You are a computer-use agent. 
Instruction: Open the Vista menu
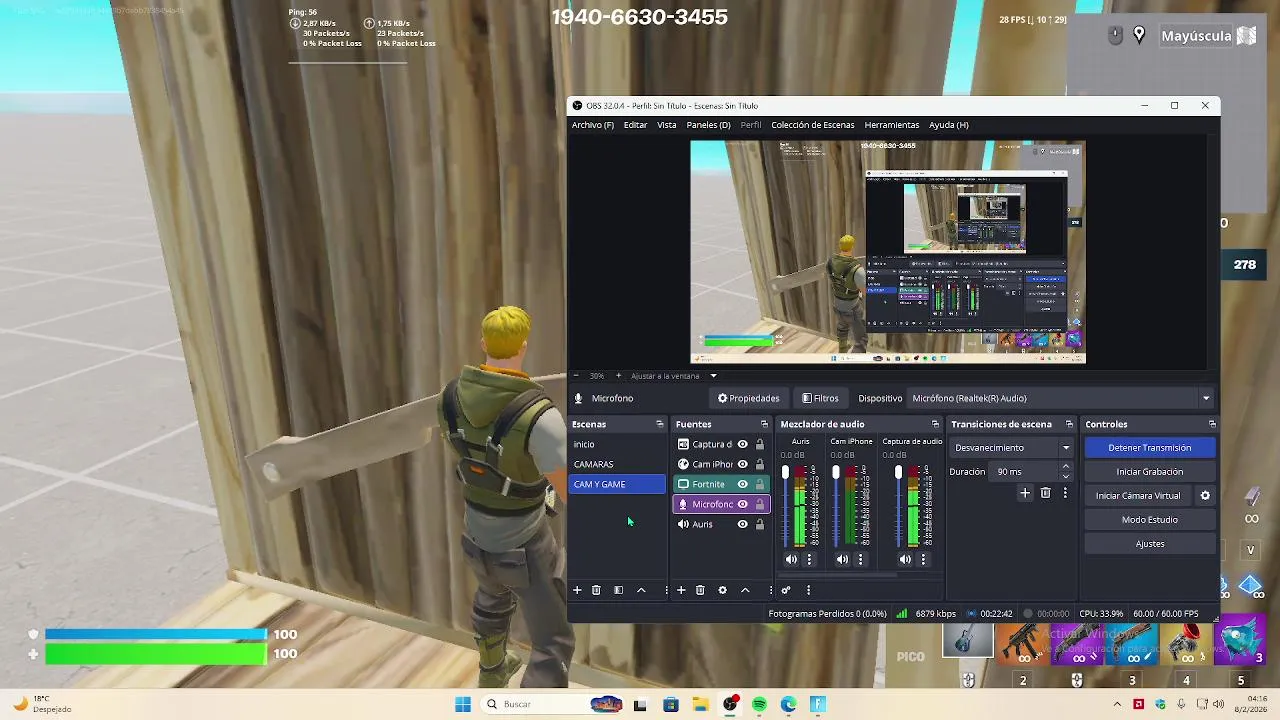click(667, 125)
